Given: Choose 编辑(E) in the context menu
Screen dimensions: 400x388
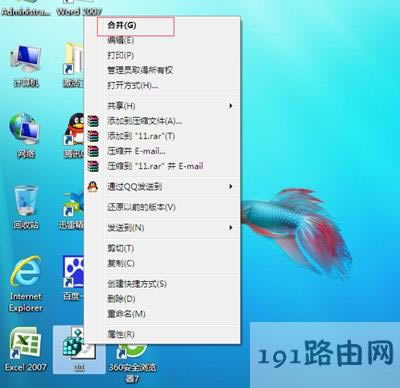Looking at the screenshot, I should click(x=162, y=40).
